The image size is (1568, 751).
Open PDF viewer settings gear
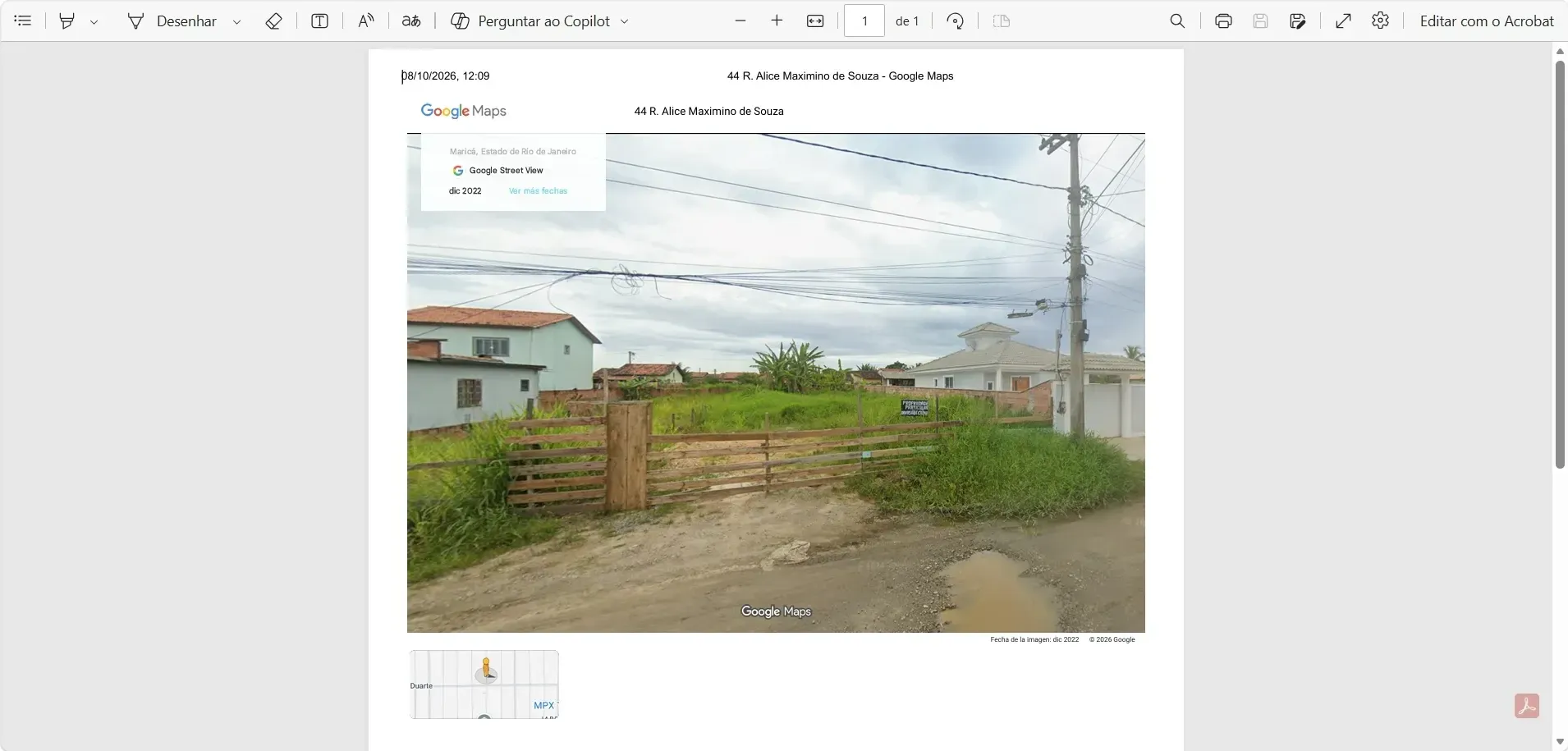pos(1381,21)
